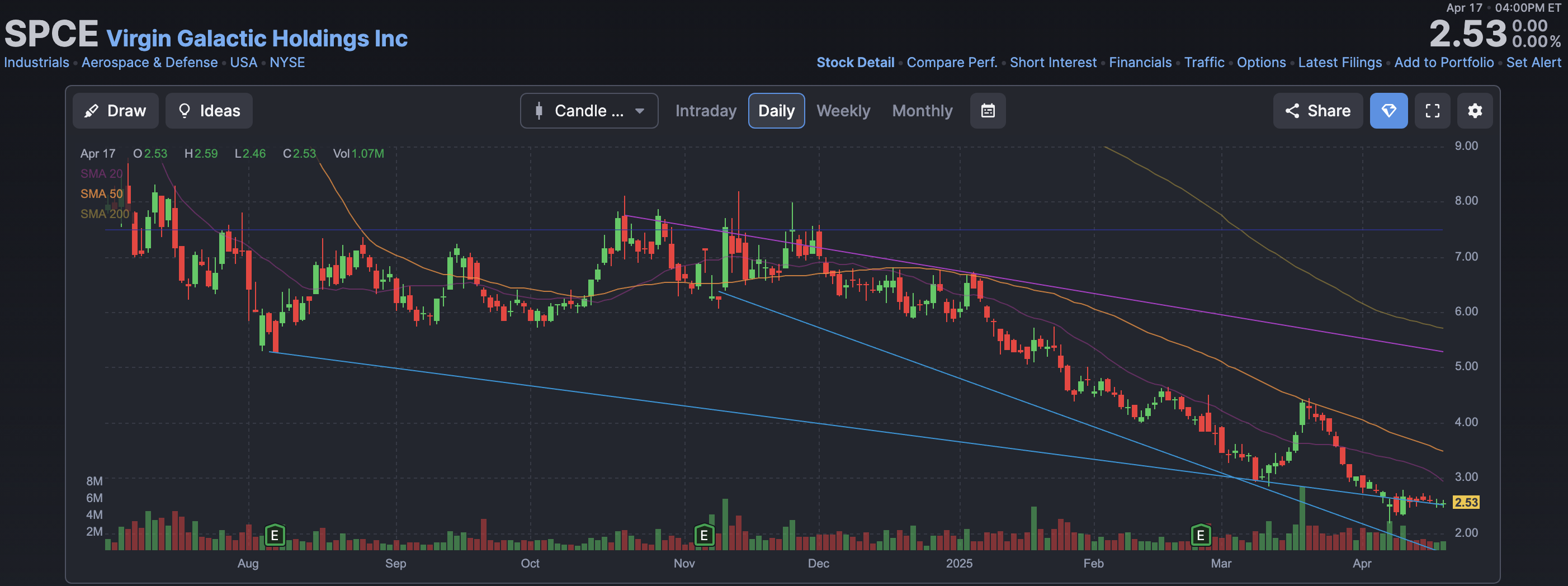Click the pencil icon in Draw button
The height and width of the screenshot is (586, 1568).
(91, 111)
